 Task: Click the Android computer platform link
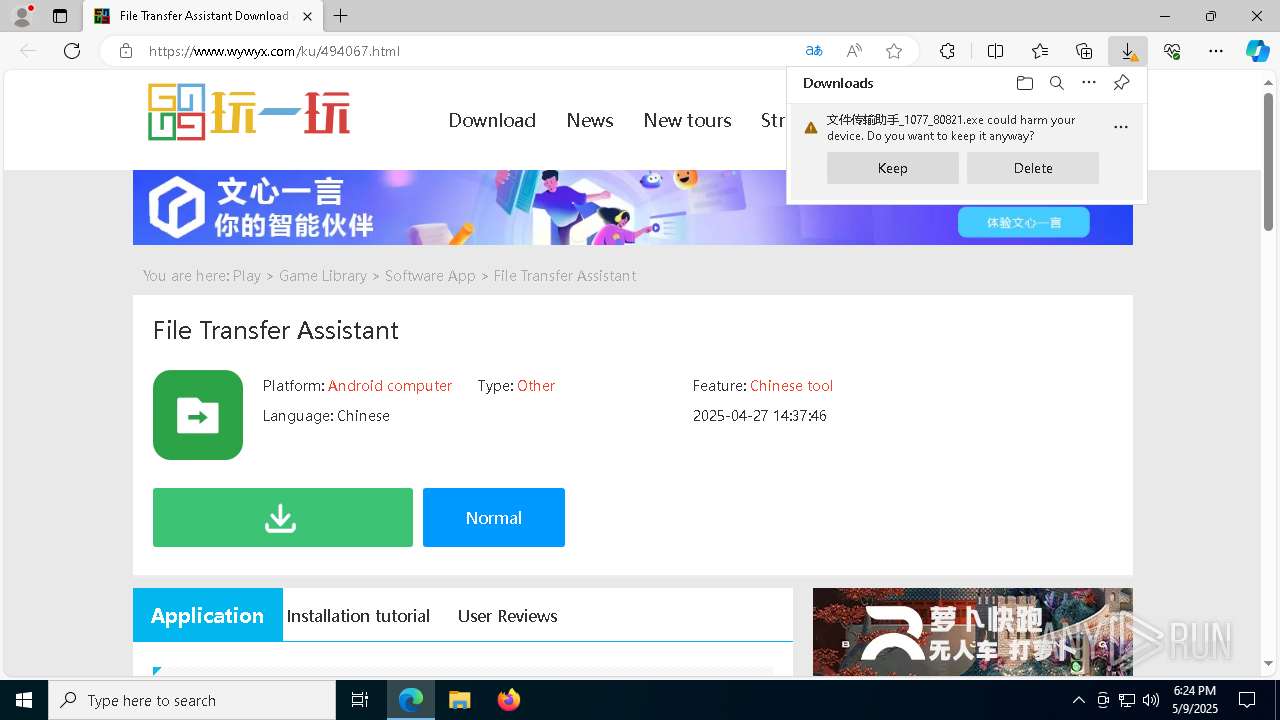pos(390,386)
